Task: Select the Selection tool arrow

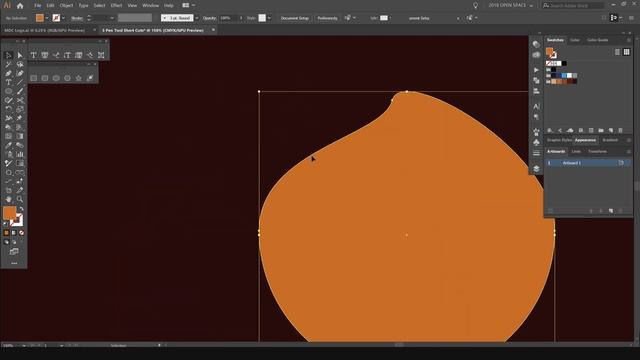Action: tap(8, 55)
